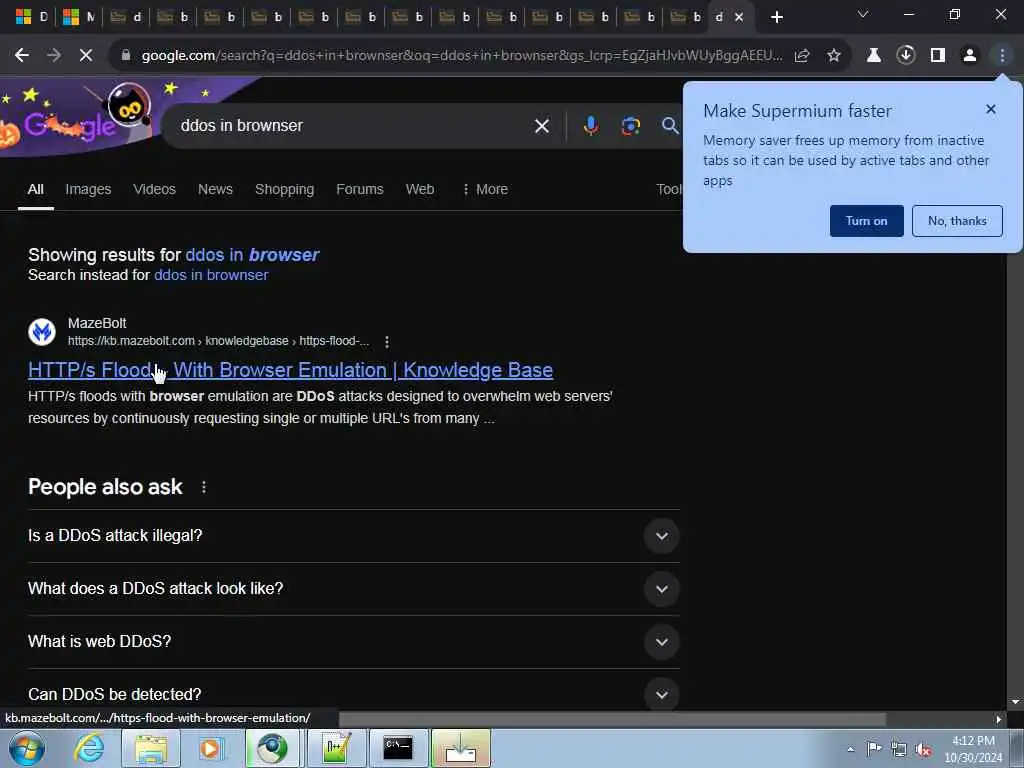Open the Action Center flag icon
Viewport: 1024px width, 768px height.
point(874,749)
